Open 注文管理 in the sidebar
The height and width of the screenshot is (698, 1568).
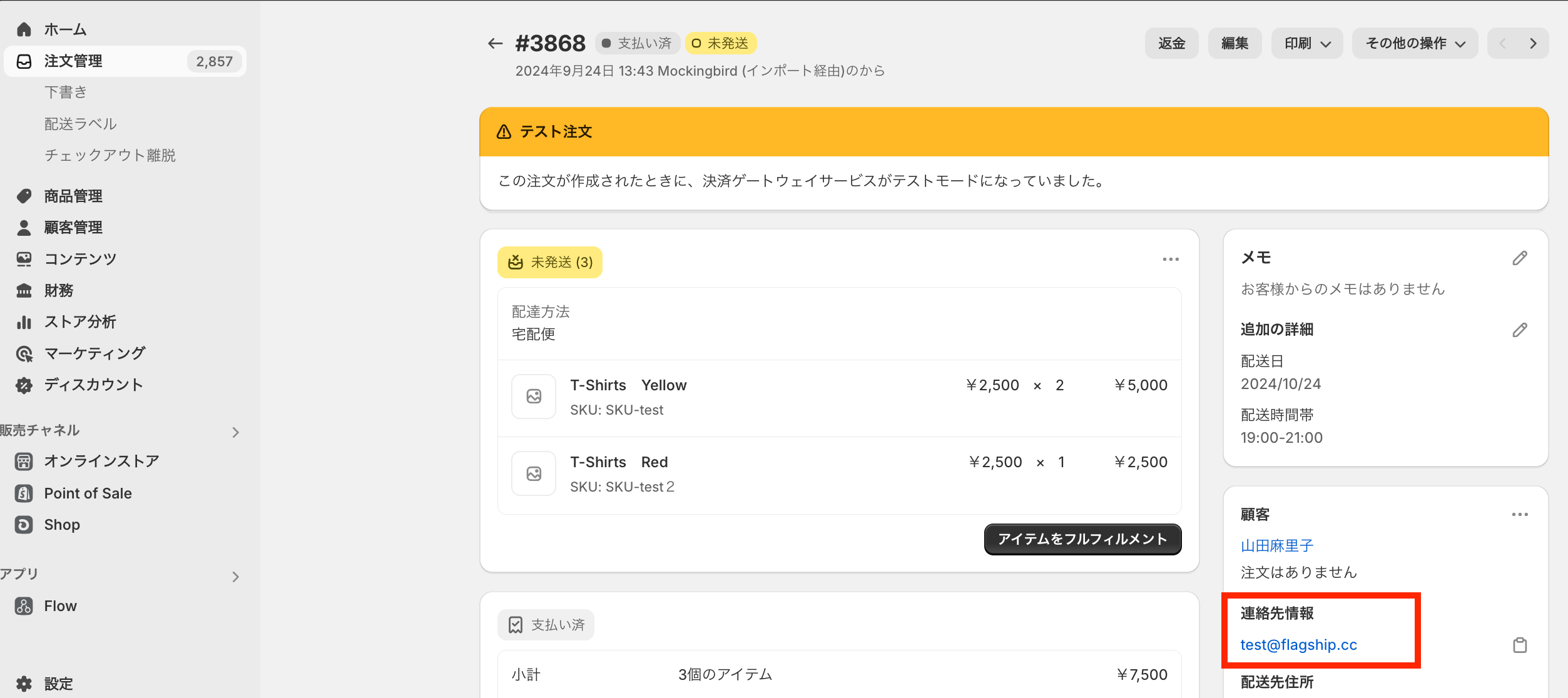[125, 61]
